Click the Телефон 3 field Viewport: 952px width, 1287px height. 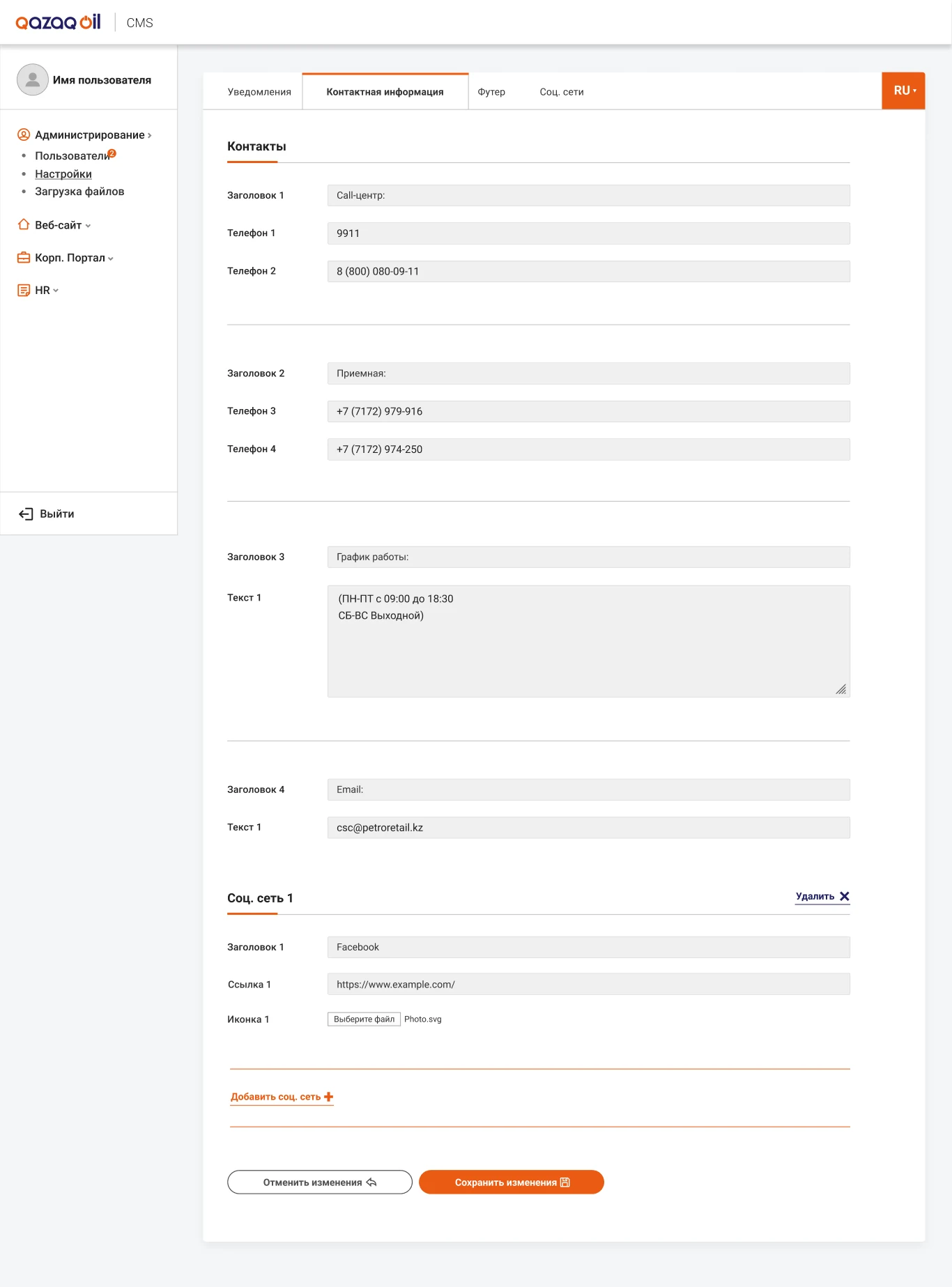(x=589, y=411)
